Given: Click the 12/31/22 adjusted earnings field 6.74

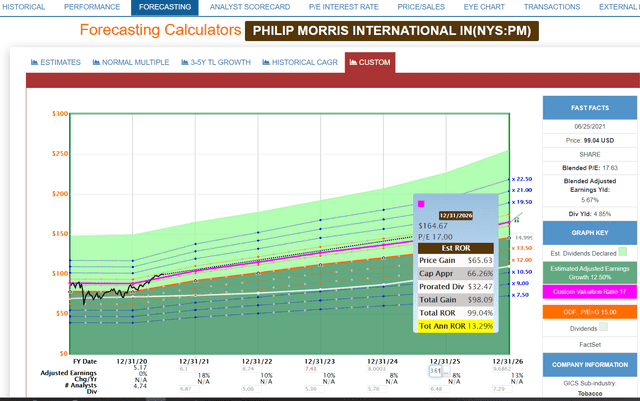Looking at the screenshot, I should pos(251,369).
